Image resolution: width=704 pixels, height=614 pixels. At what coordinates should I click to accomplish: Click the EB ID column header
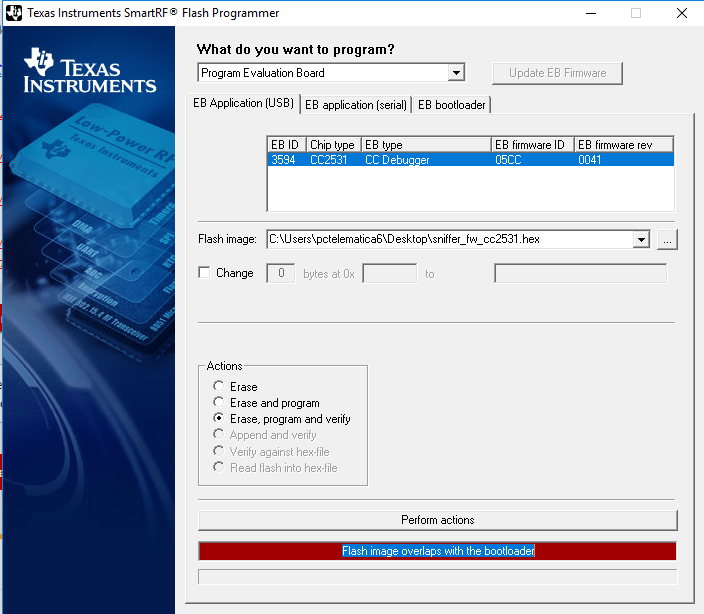coord(286,145)
